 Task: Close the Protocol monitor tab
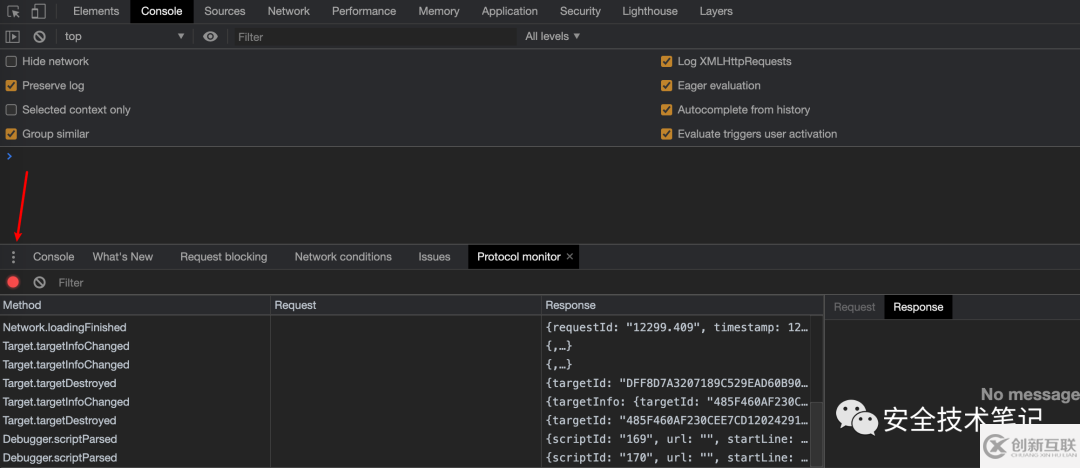tap(570, 256)
